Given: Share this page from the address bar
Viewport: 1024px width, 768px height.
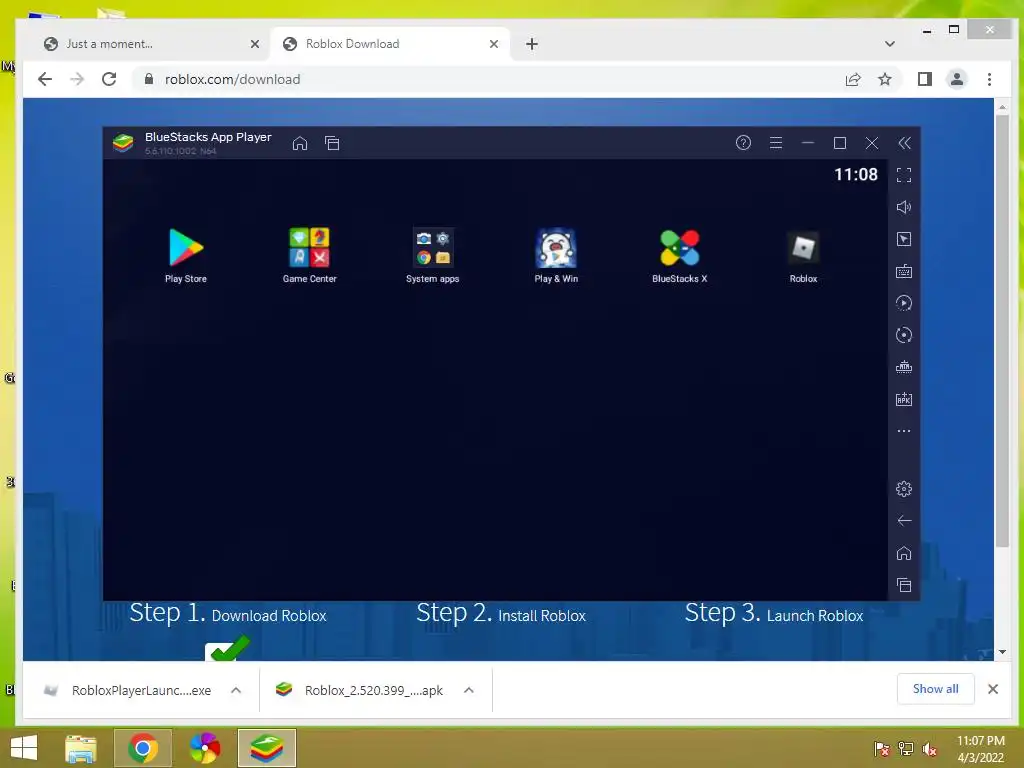Looking at the screenshot, I should point(853,79).
